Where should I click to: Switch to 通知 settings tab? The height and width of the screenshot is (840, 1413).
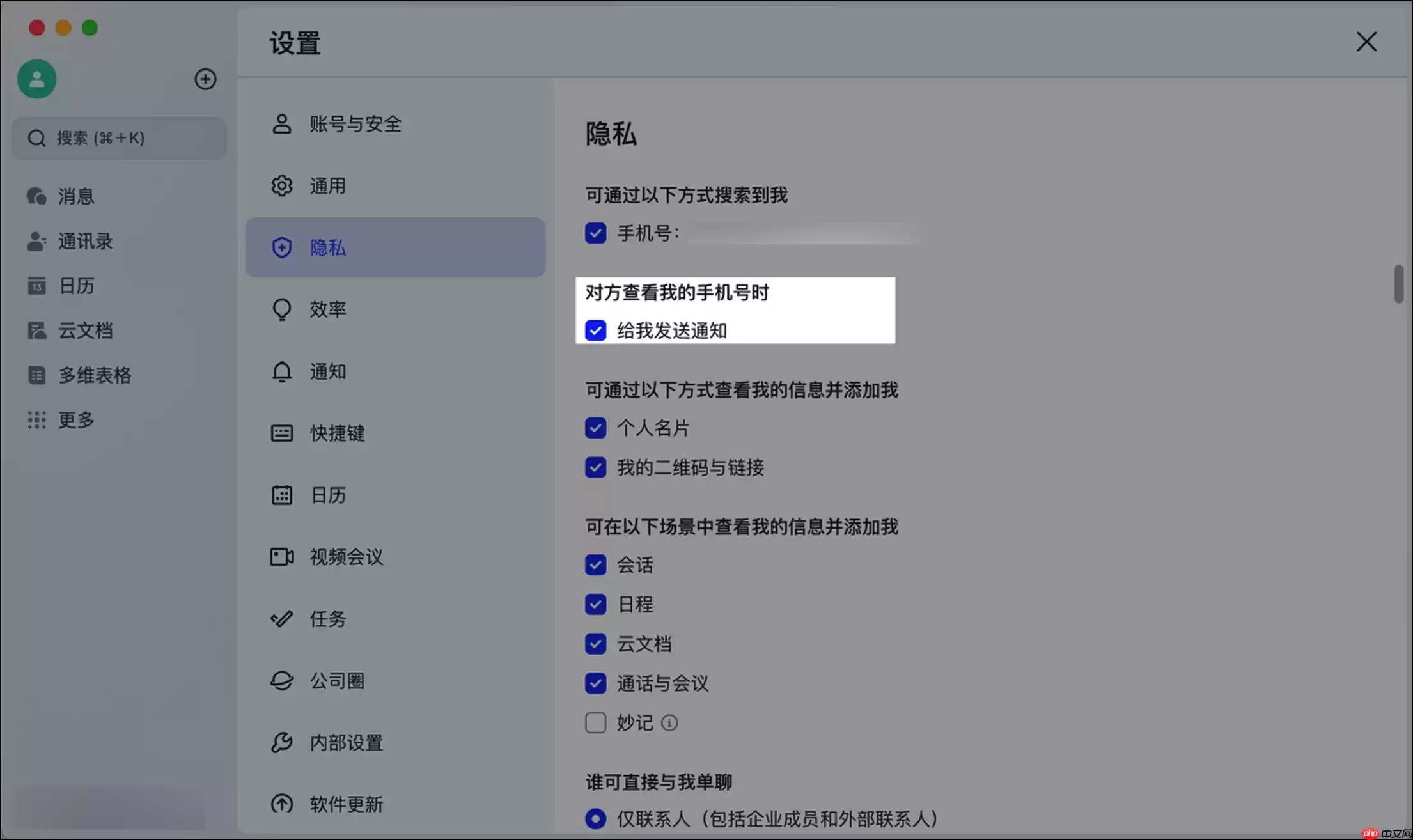point(327,371)
